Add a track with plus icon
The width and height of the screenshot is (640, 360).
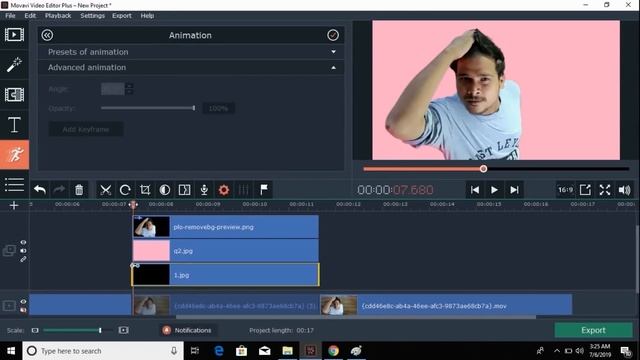coord(14,205)
